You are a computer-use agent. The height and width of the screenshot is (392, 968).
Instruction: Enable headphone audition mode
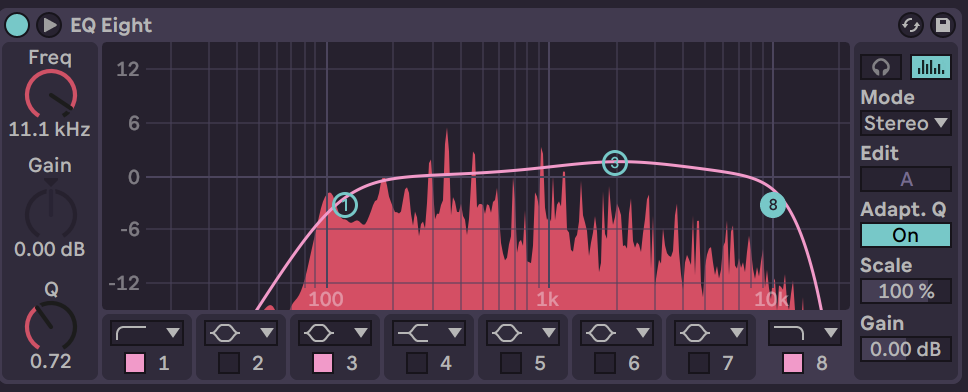point(881,67)
